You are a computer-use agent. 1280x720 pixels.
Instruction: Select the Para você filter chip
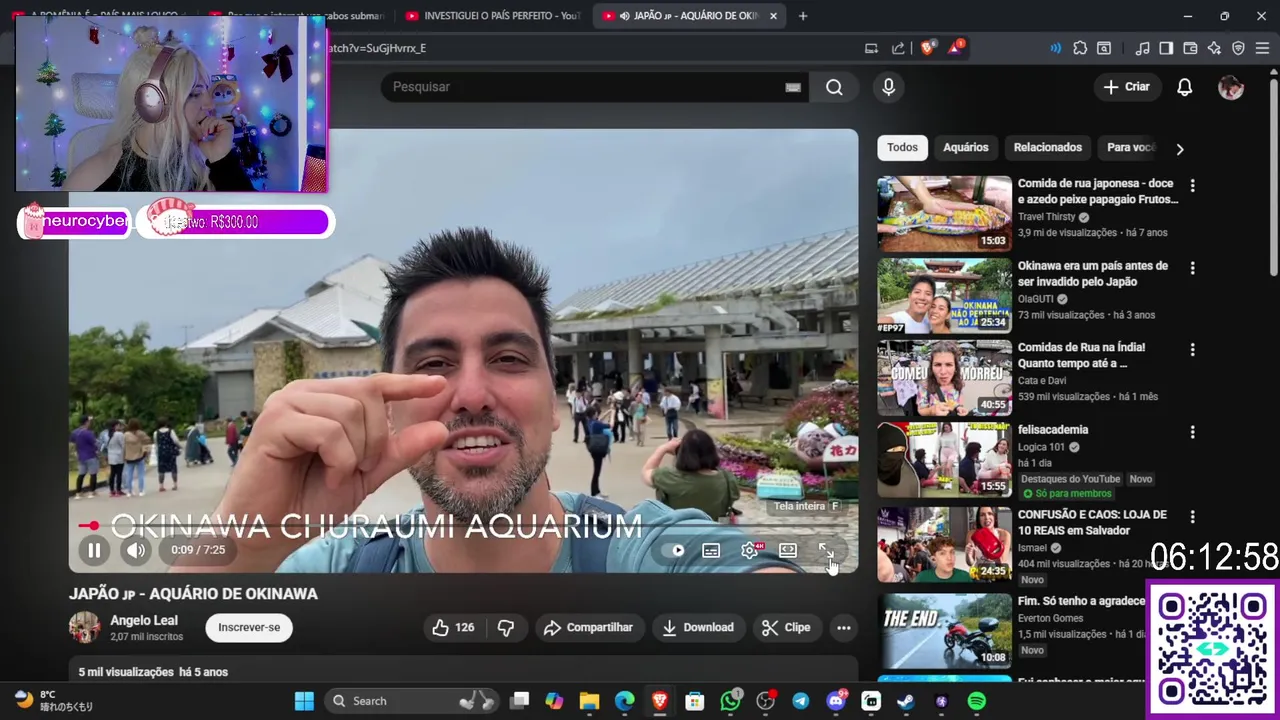coord(1130,147)
